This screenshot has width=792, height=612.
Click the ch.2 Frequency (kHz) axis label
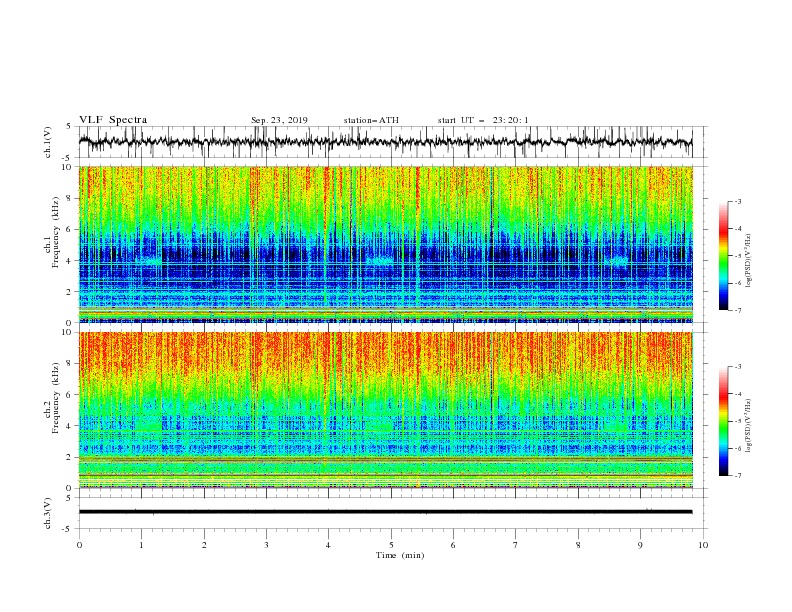point(53,398)
